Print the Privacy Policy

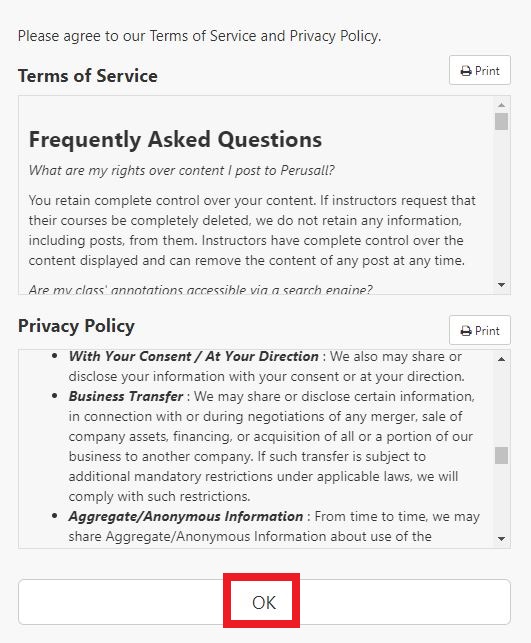(x=480, y=330)
